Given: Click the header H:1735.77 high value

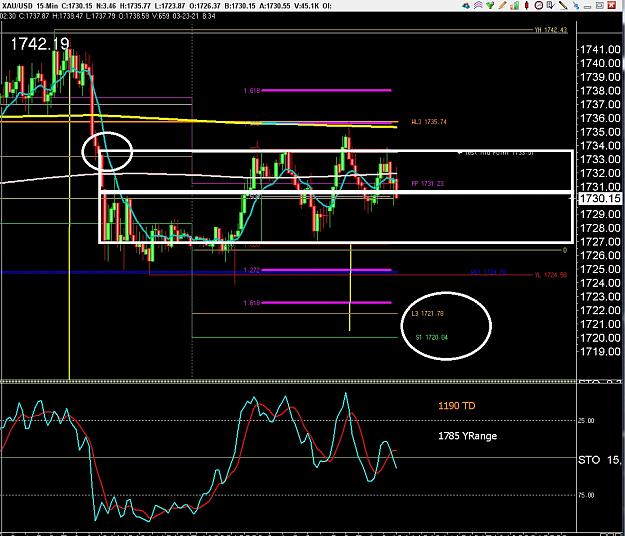Looking at the screenshot, I should pyautogui.click(x=137, y=6).
